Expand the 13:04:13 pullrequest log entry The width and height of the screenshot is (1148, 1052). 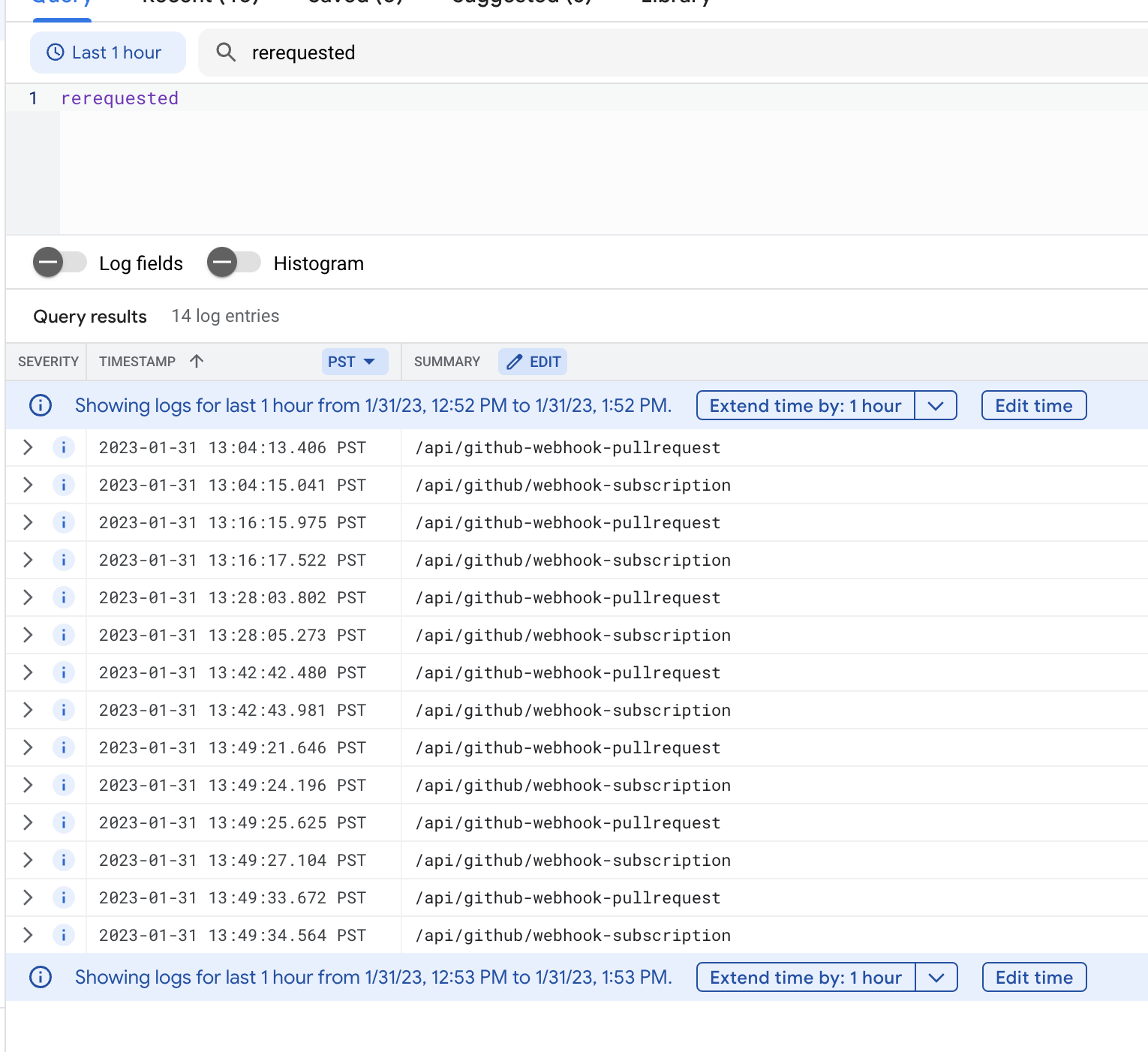(x=27, y=447)
